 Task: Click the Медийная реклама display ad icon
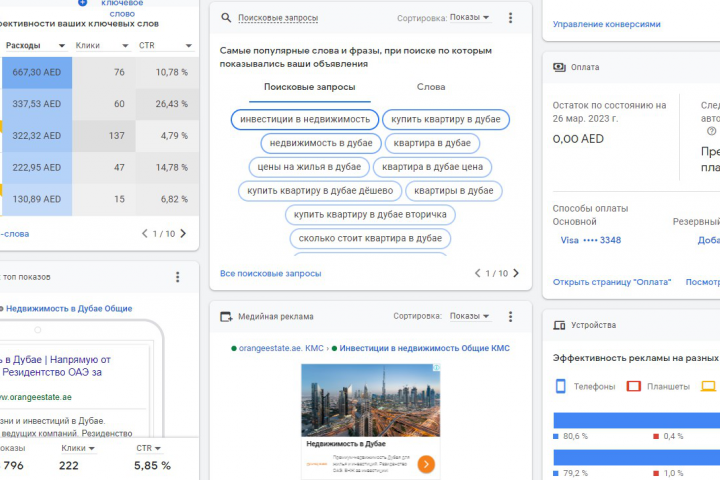coord(226,316)
